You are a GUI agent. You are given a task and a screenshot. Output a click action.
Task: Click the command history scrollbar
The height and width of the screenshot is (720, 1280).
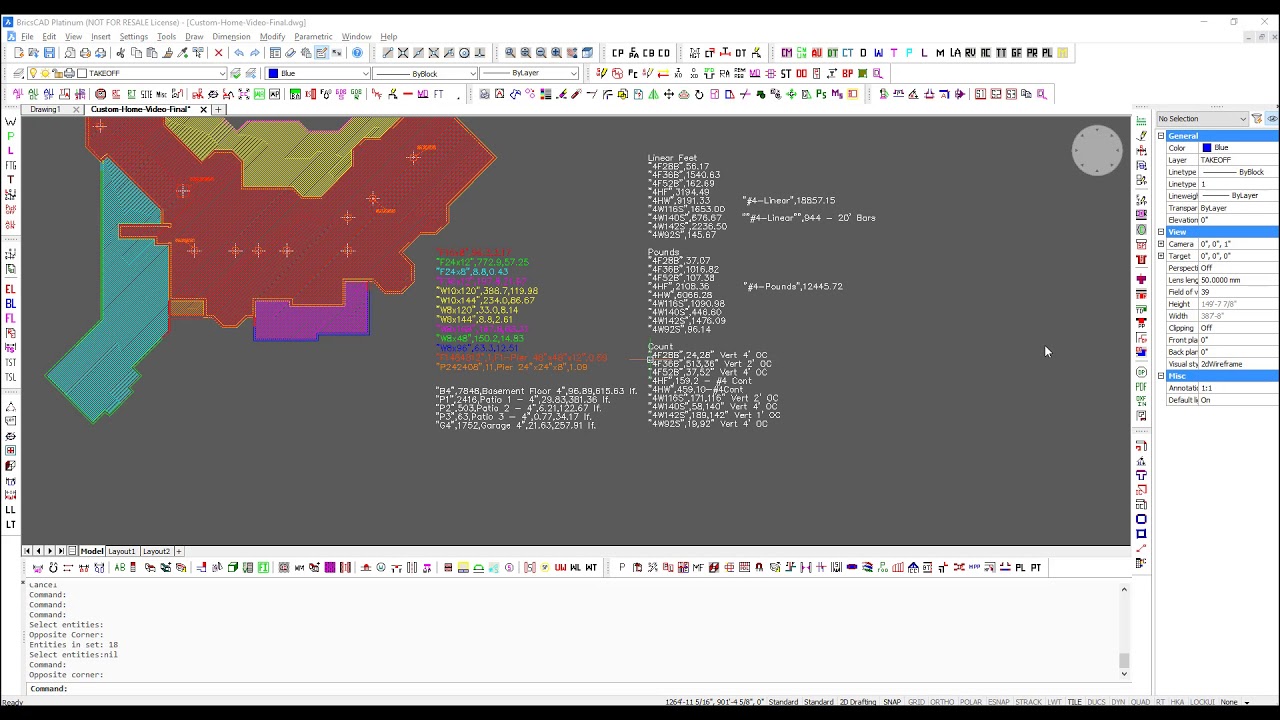tap(1124, 631)
